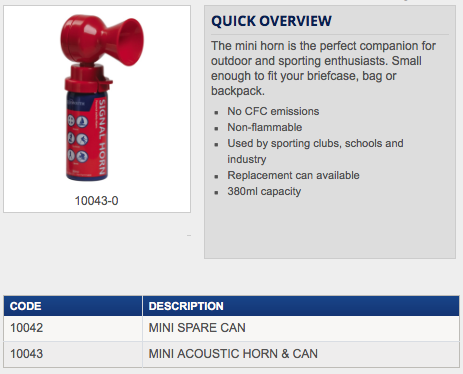Click the red trigger cap on the can
463x374 pixels.
coord(88,79)
